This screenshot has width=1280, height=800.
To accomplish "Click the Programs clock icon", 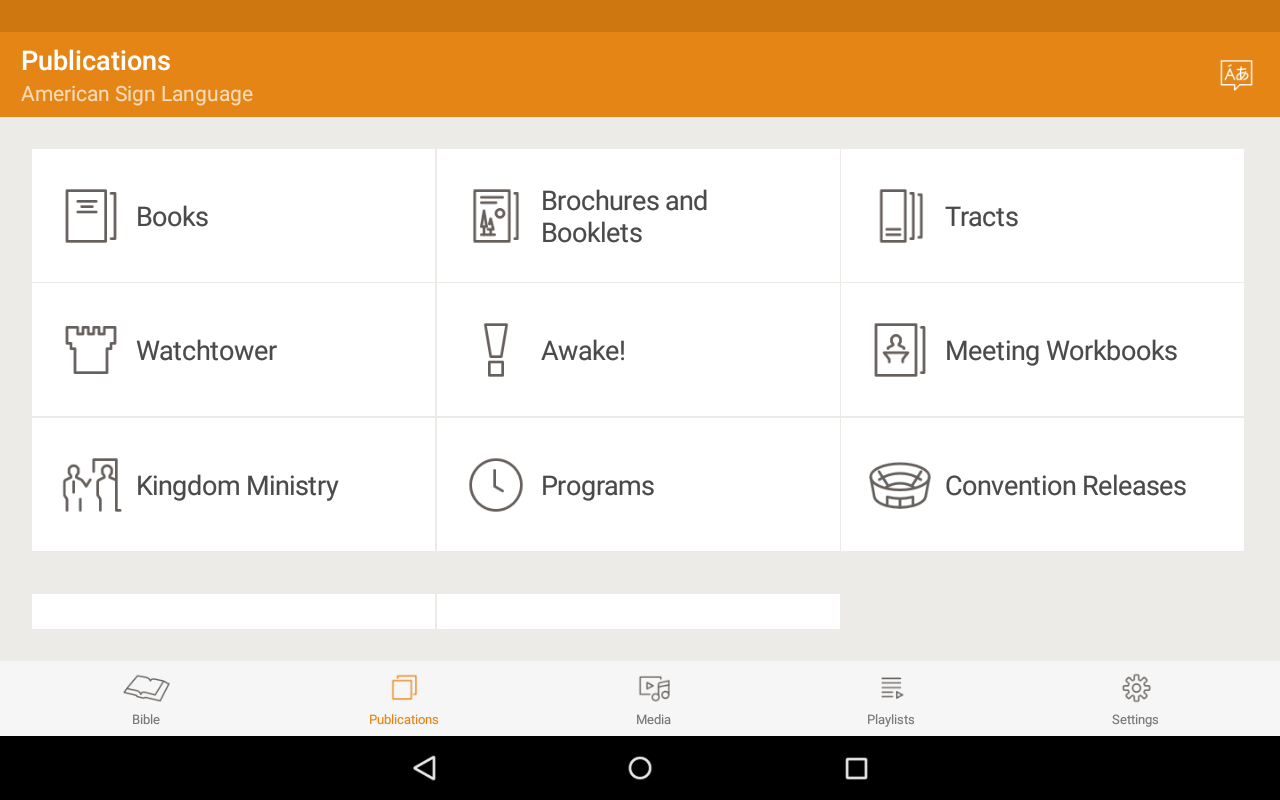I will pyautogui.click(x=496, y=485).
